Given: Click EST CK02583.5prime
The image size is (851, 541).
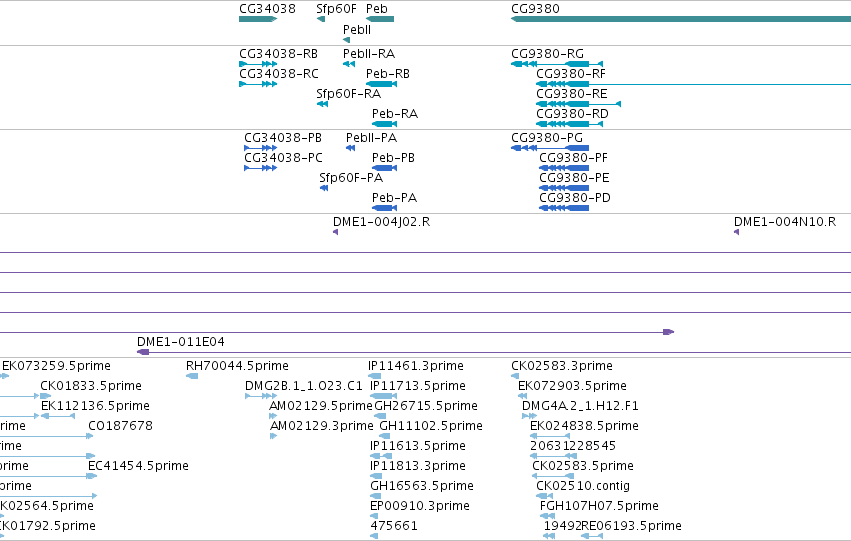Looking at the screenshot, I should (552, 476).
